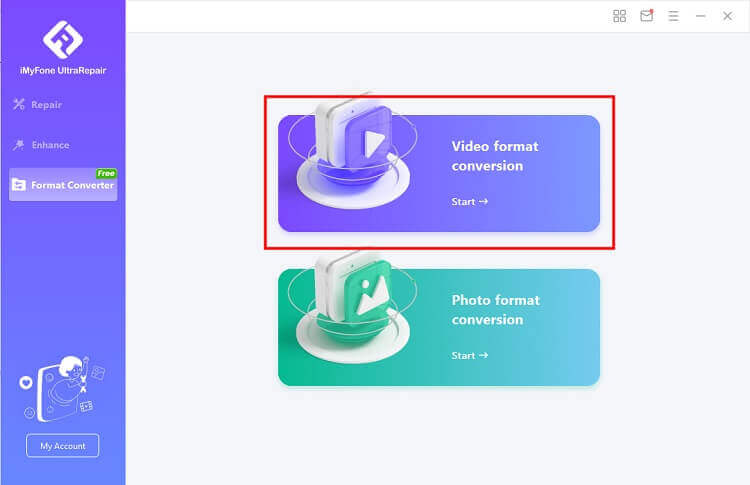Open the Photo format conversion card title
The width and height of the screenshot is (750, 485).
tap(494, 310)
